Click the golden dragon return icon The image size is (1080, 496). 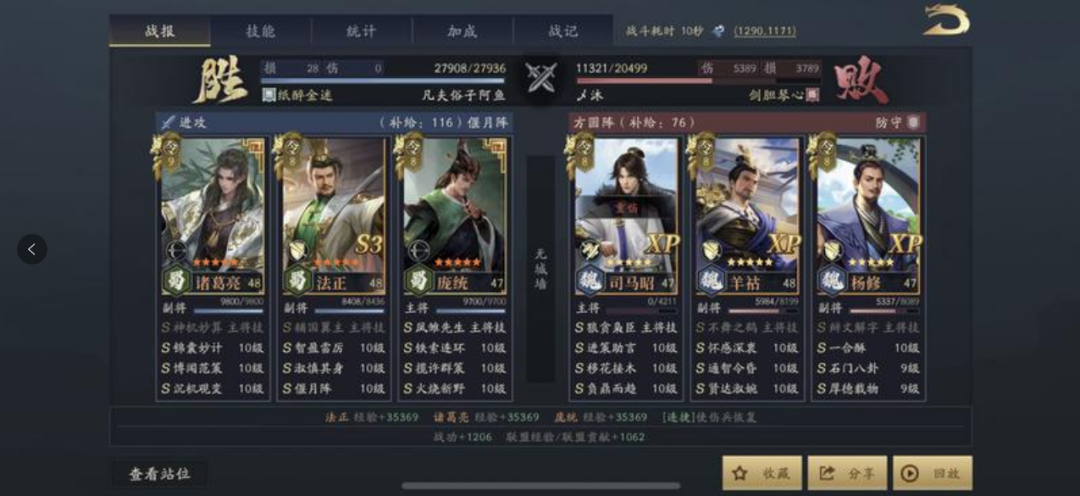click(x=947, y=19)
